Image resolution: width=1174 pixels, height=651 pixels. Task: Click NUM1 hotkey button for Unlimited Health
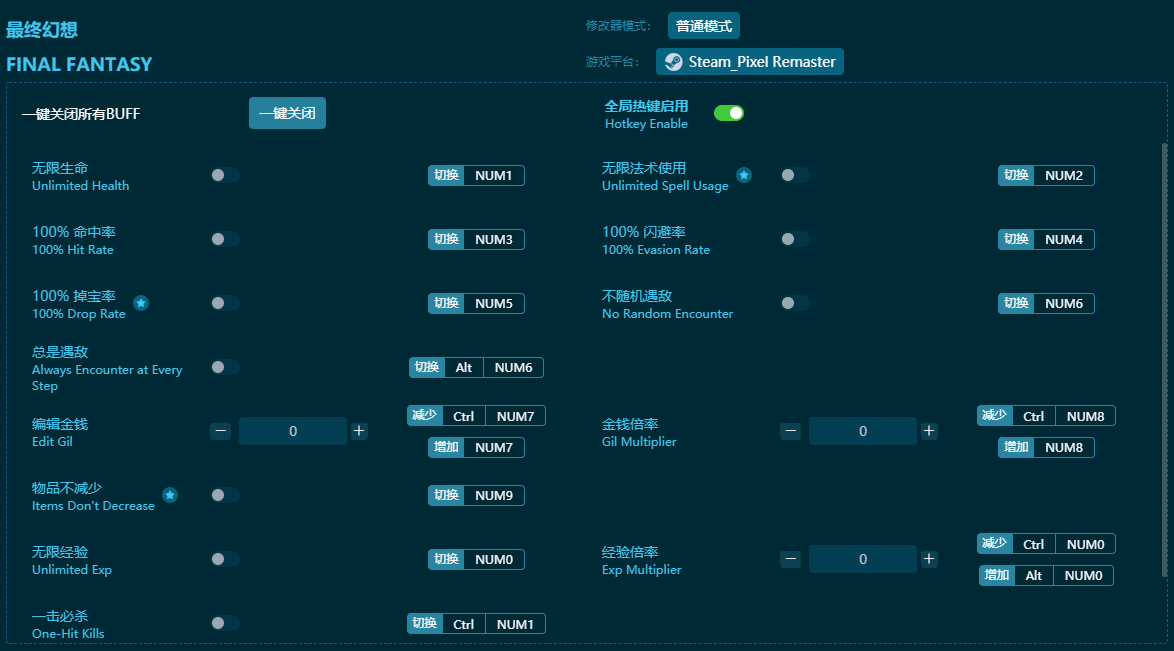tap(493, 176)
